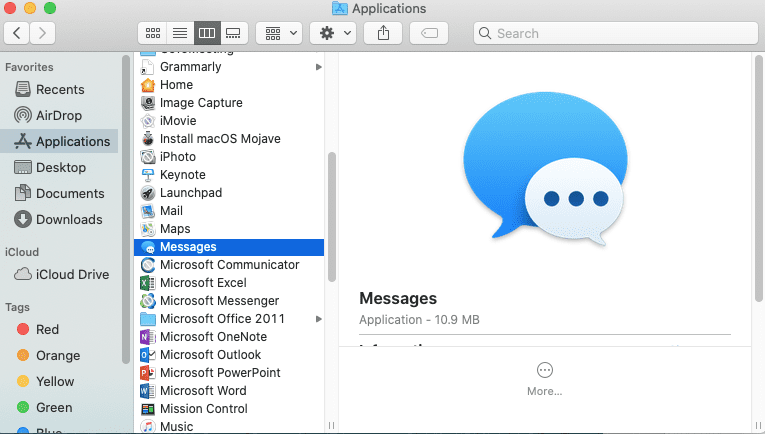The width and height of the screenshot is (765, 434).
Task: Select the Green tag
Action: (59, 407)
